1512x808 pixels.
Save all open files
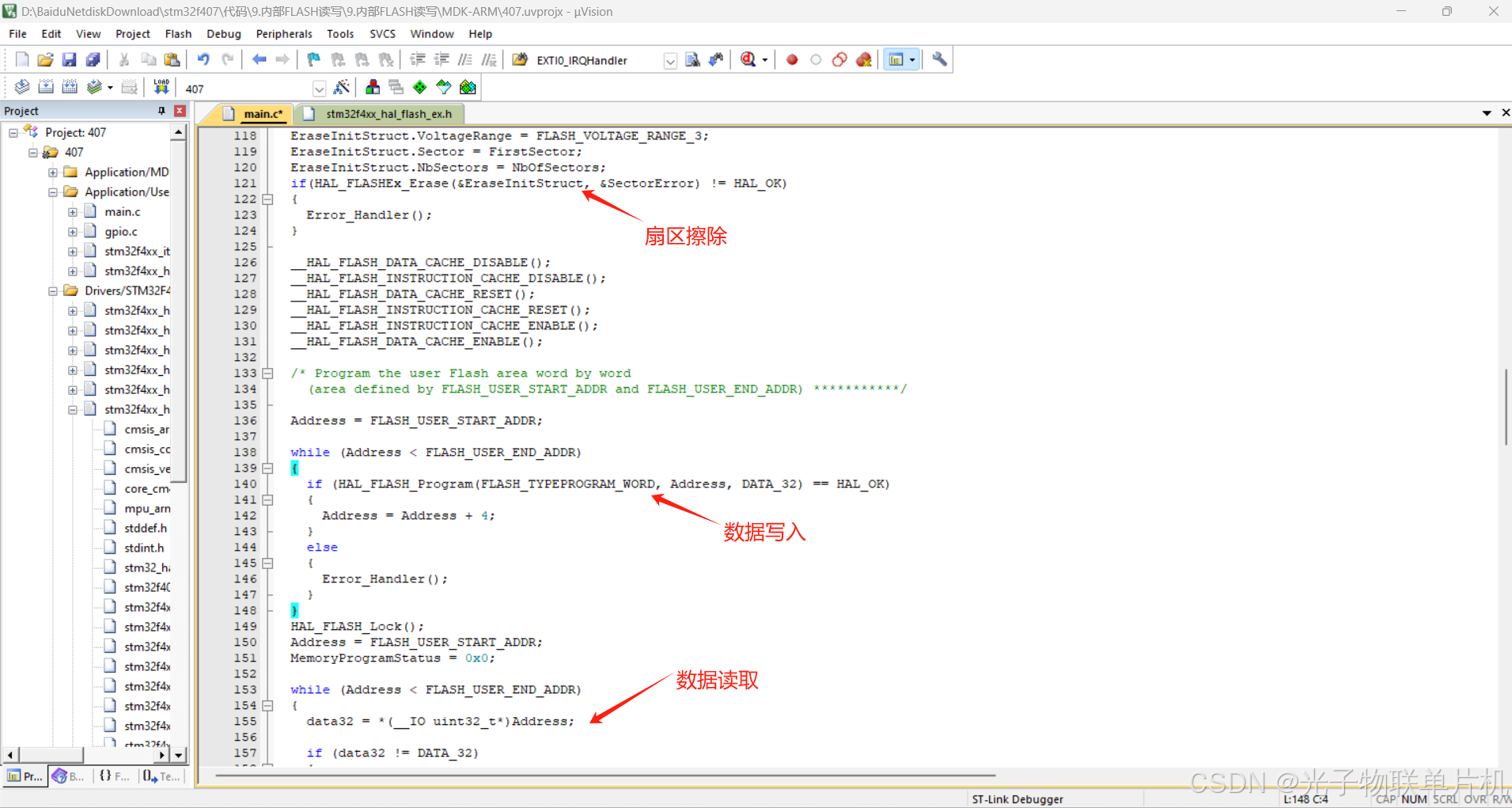pos(93,59)
